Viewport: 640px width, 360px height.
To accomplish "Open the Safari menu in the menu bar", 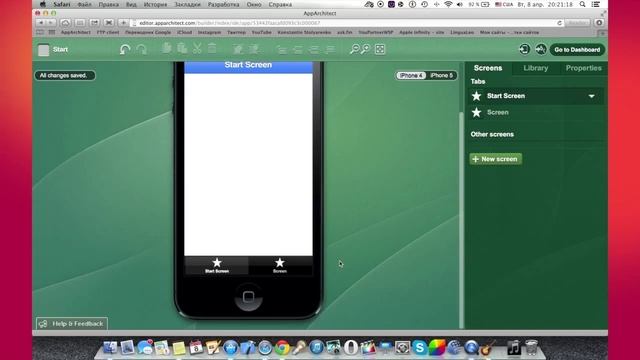I will click(x=62, y=4).
